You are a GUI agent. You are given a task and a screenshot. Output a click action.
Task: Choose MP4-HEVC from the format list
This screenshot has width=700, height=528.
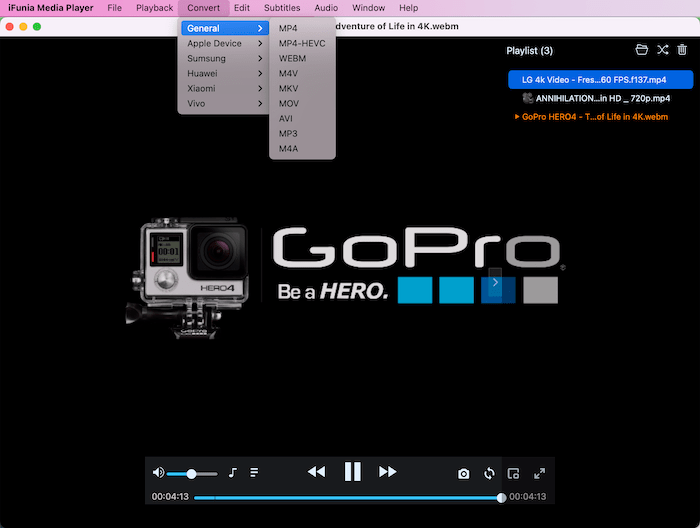click(301, 44)
